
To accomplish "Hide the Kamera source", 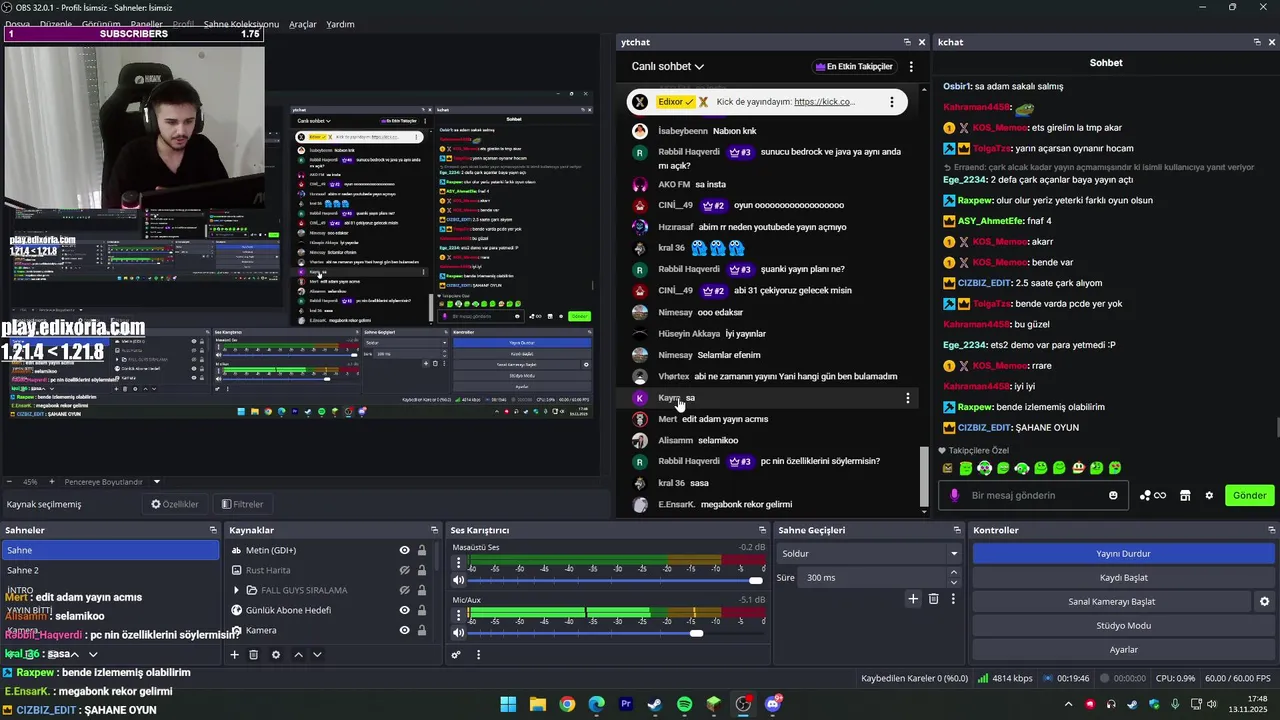I will click(405, 630).
